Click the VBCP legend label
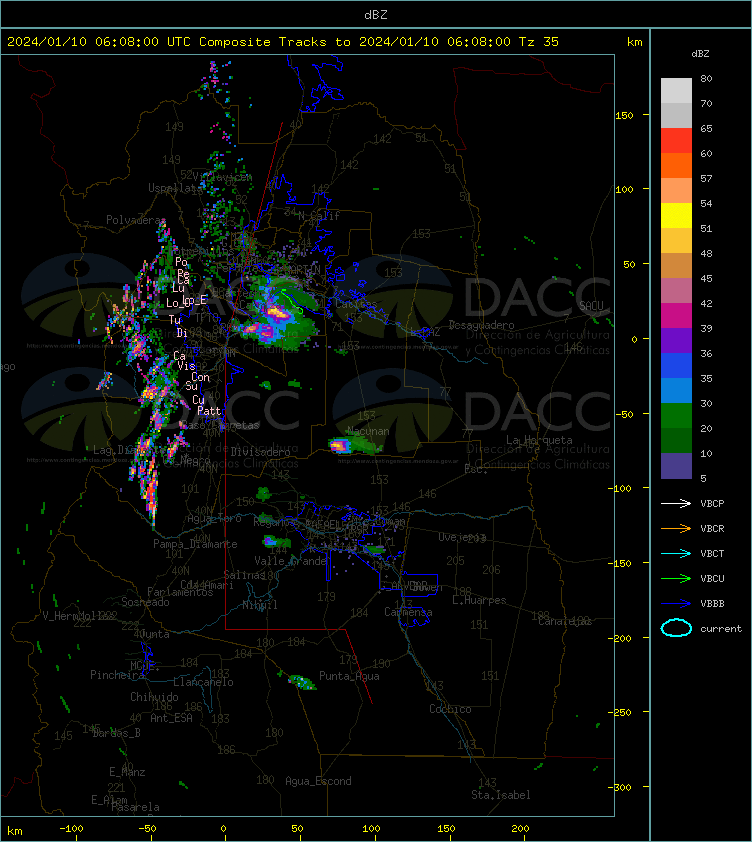This screenshot has width=752, height=842. (712, 503)
